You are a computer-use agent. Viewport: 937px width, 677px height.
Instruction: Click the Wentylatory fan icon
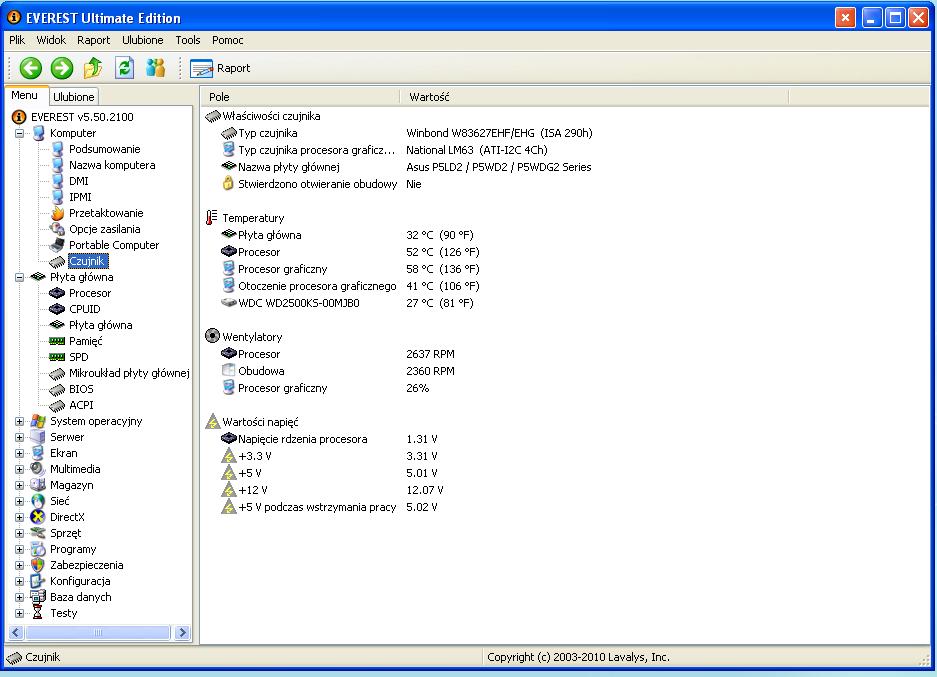212,336
